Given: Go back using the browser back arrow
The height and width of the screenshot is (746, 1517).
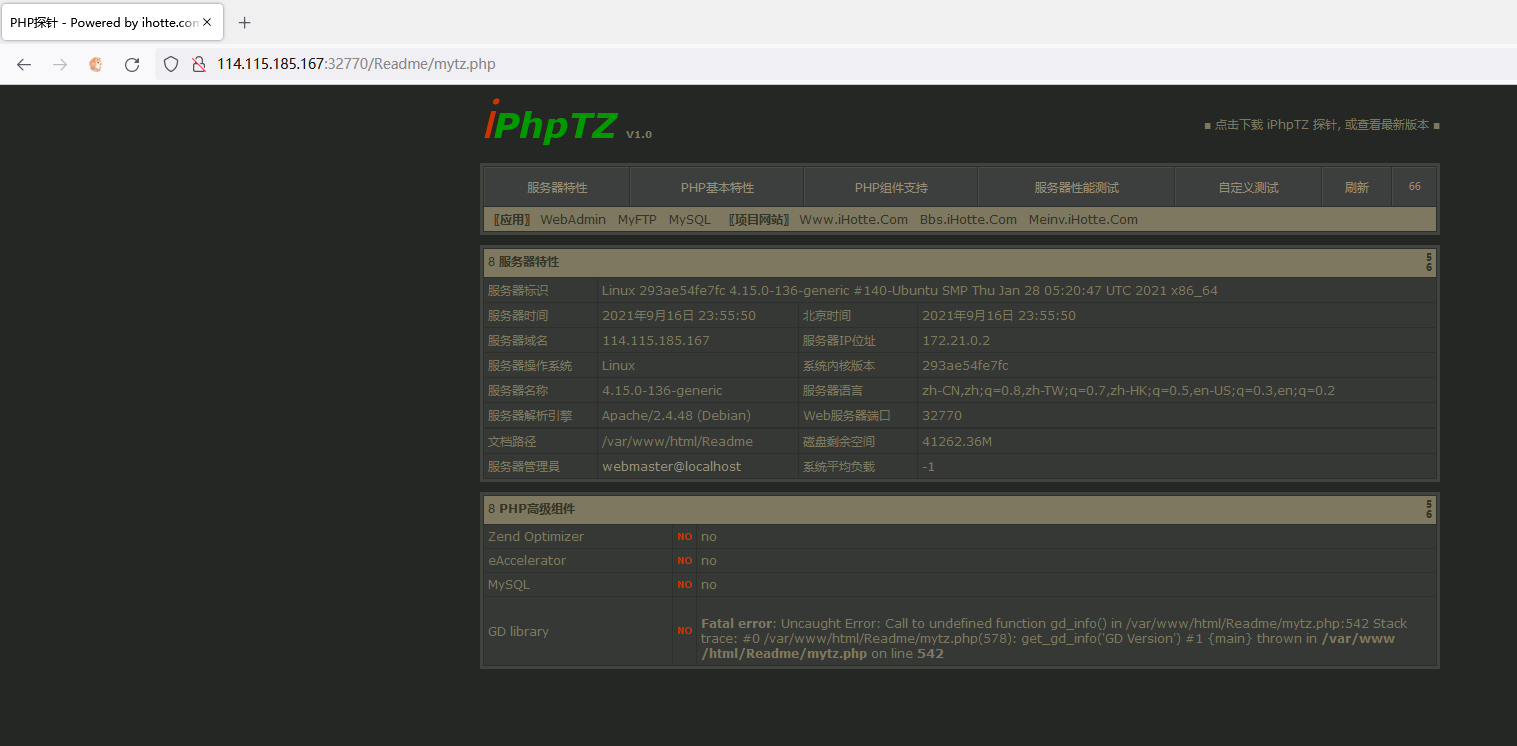Looking at the screenshot, I should 24,64.
